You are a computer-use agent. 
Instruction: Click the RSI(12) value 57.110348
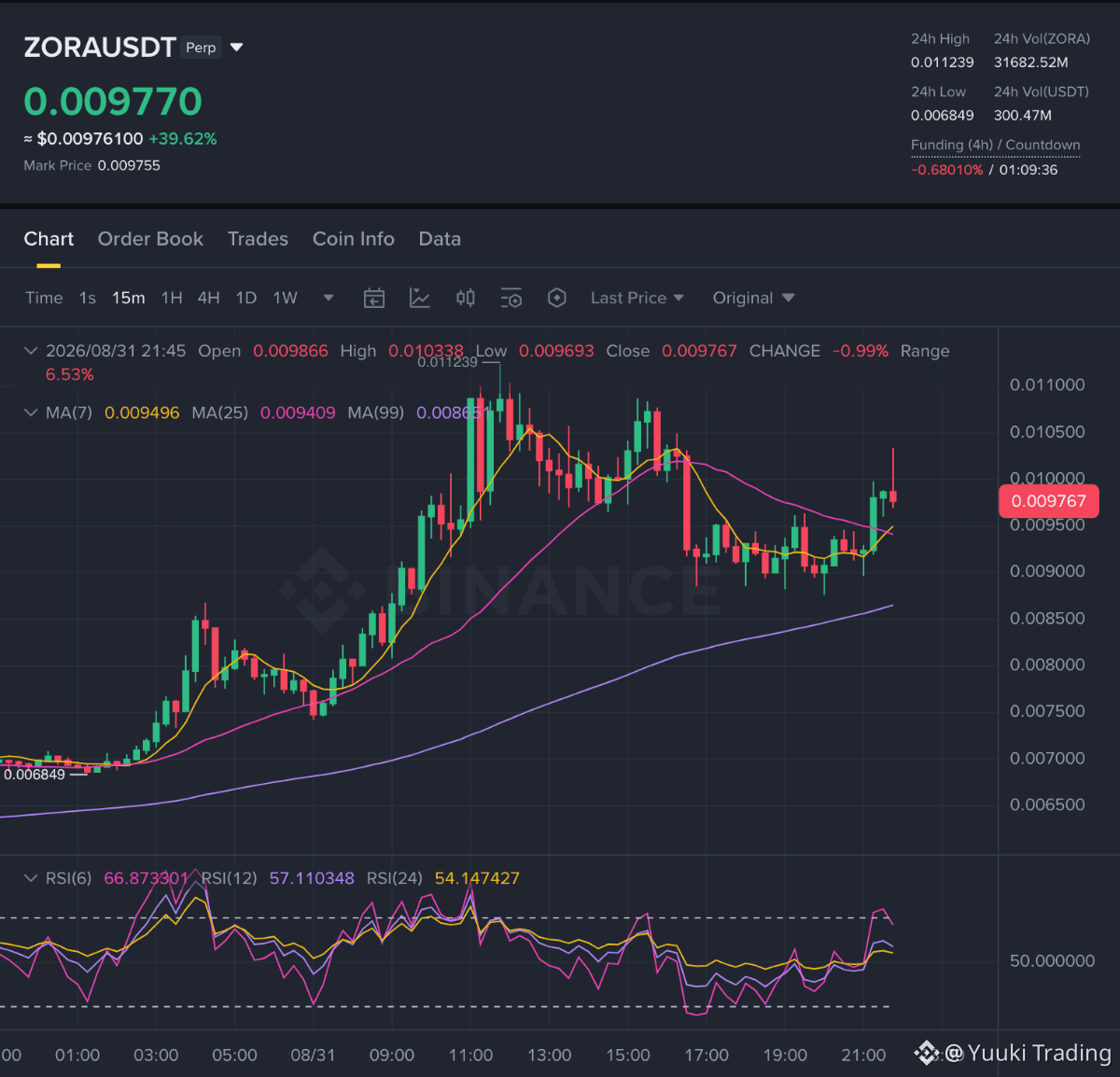312,878
